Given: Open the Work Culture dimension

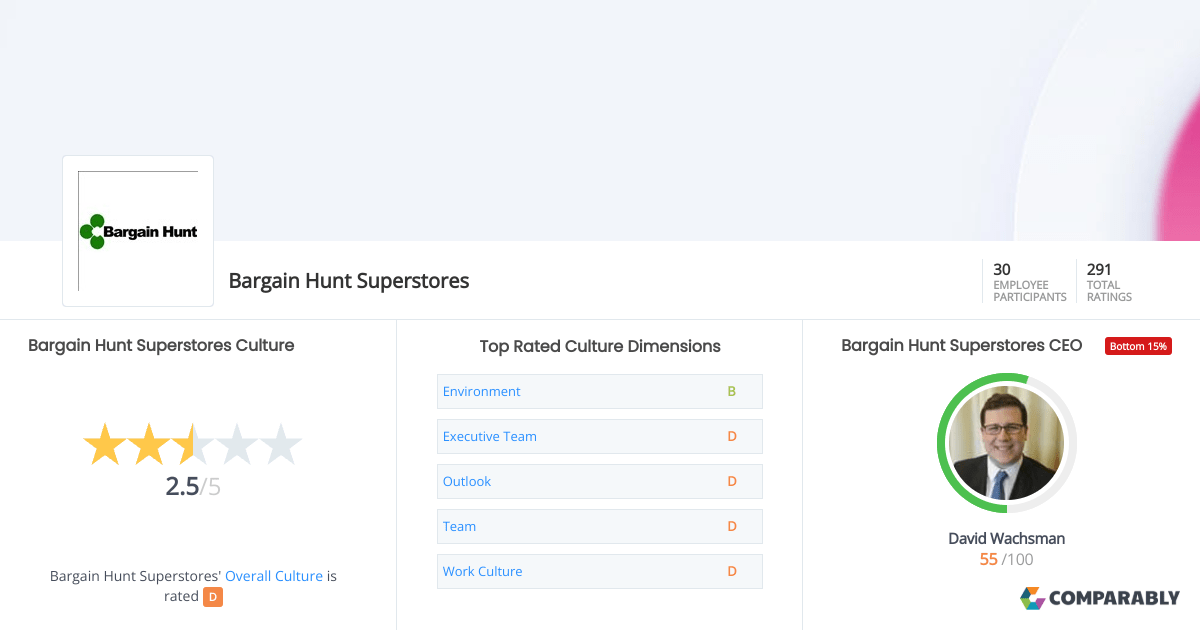Looking at the screenshot, I should pos(482,571).
